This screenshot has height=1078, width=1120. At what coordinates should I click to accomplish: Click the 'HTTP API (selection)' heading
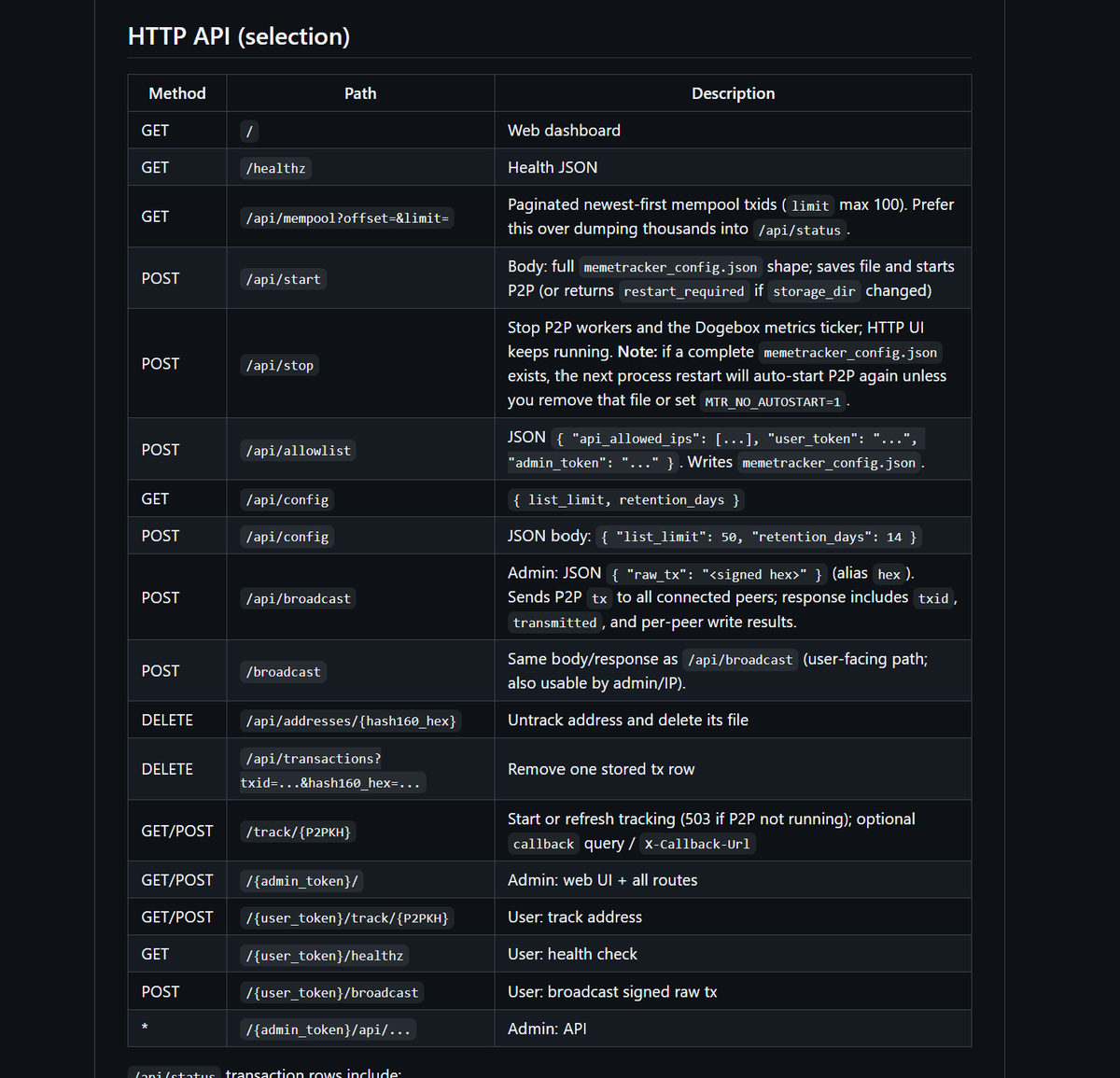tap(239, 36)
